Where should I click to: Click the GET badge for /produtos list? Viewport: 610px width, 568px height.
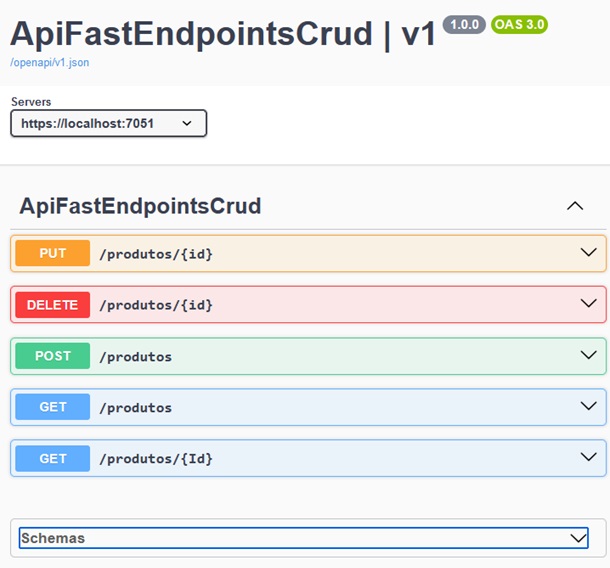click(52, 407)
